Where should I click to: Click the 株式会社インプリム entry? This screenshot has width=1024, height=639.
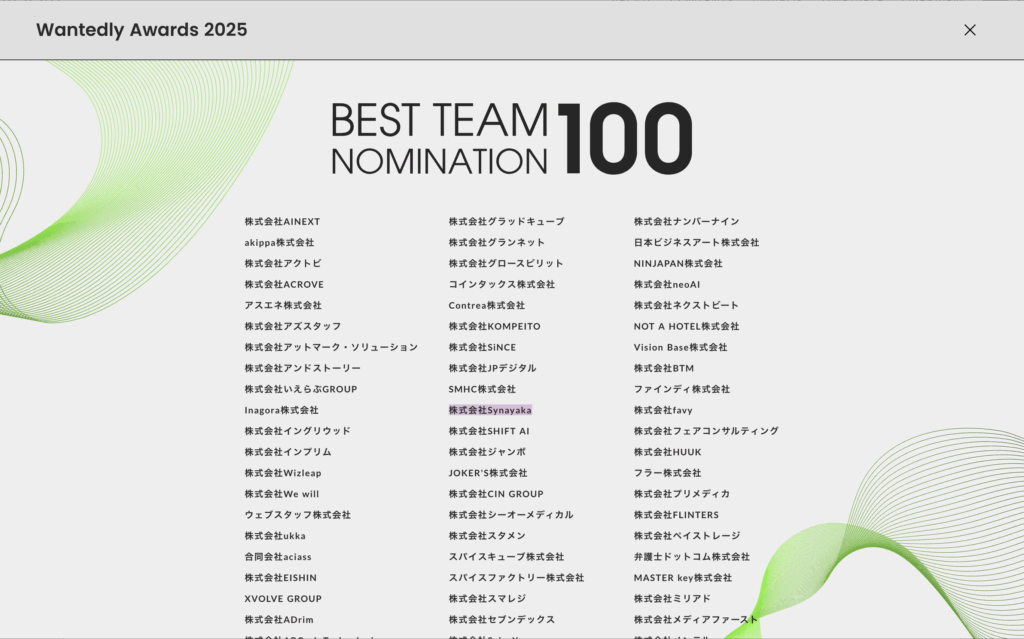(x=288, y=451)
